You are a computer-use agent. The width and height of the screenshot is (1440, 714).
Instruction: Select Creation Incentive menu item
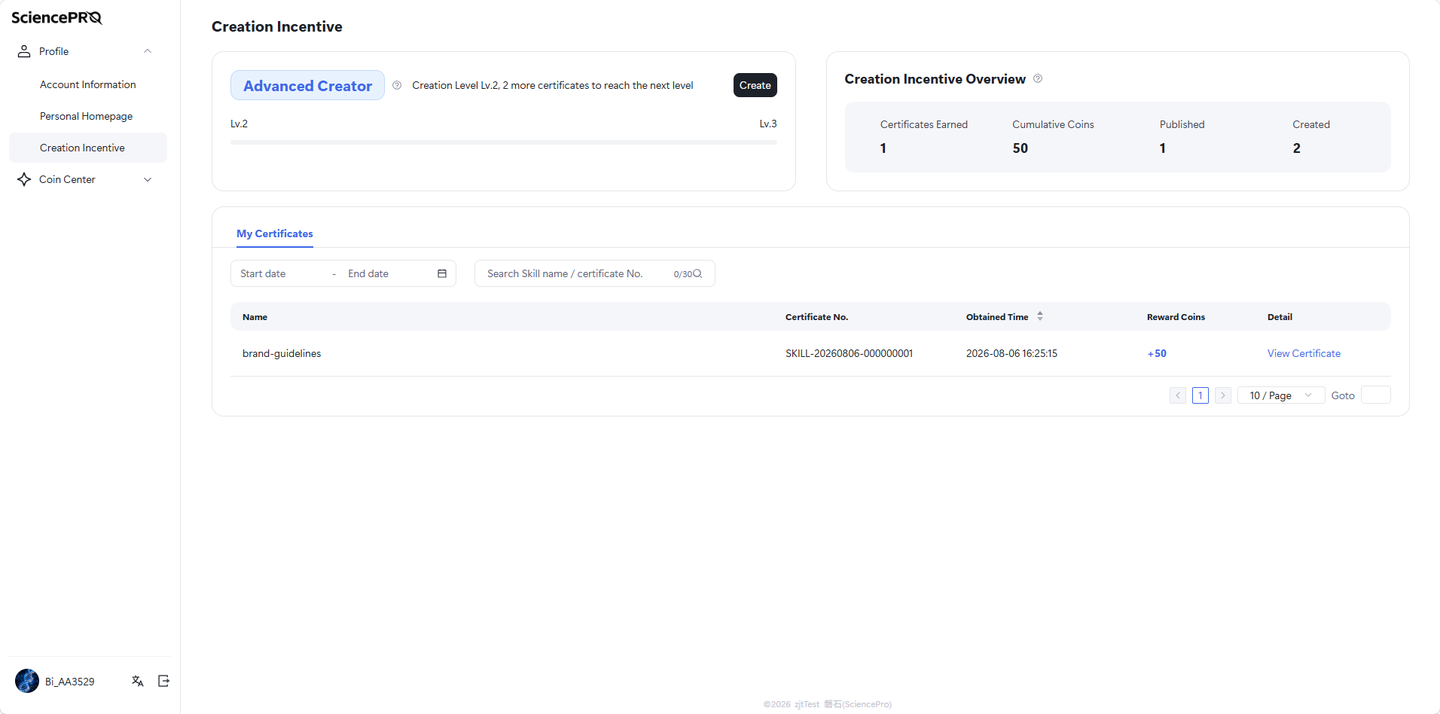(88, 148)
